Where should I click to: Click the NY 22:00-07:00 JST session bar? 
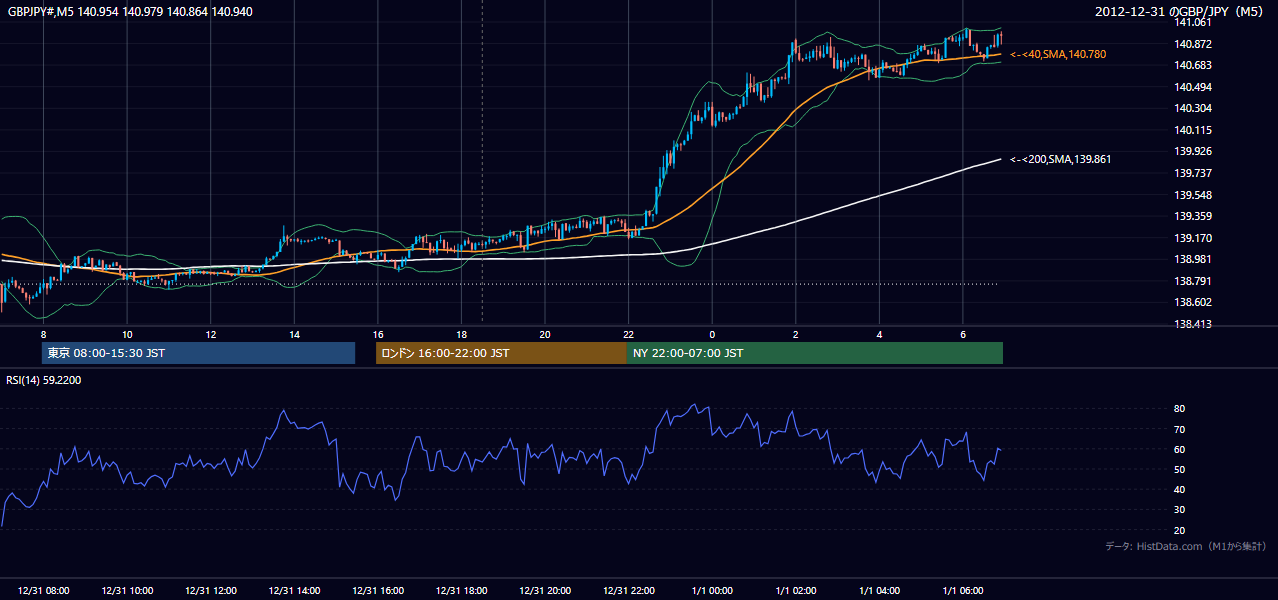tap(815, 353)
